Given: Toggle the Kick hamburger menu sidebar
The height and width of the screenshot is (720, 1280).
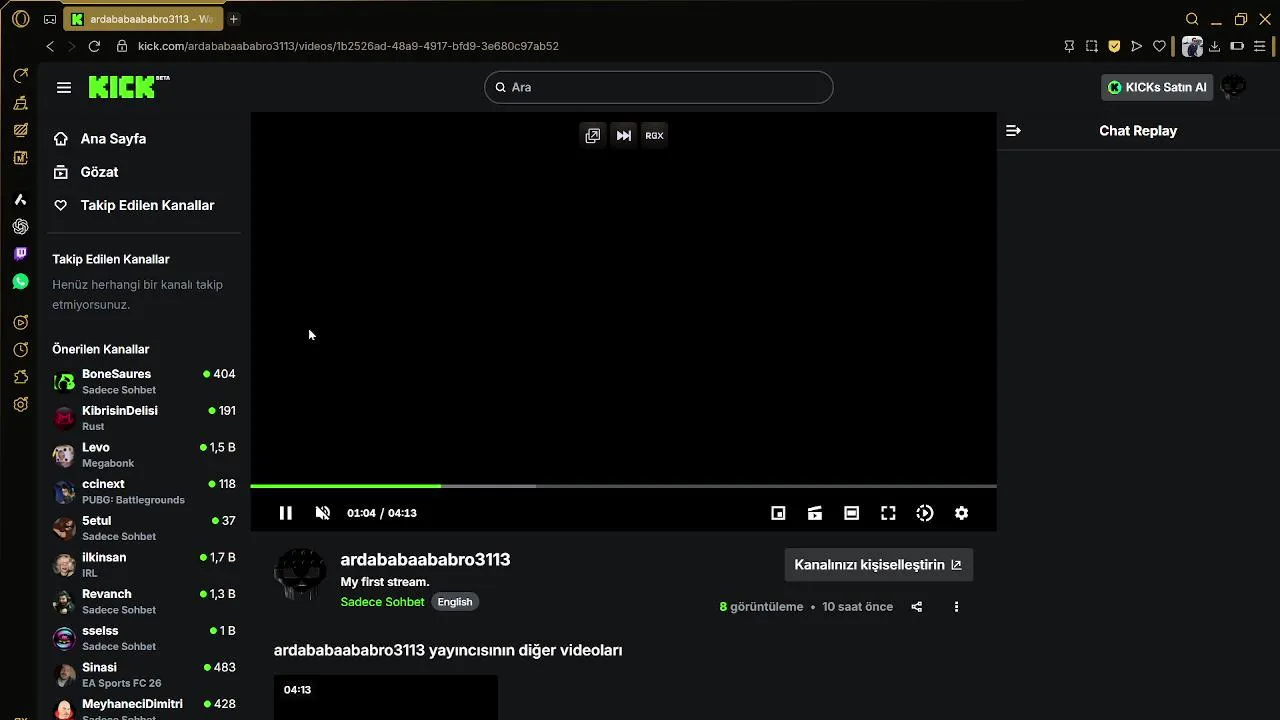Looking at the screenshot, I should (x=64, y=87).
